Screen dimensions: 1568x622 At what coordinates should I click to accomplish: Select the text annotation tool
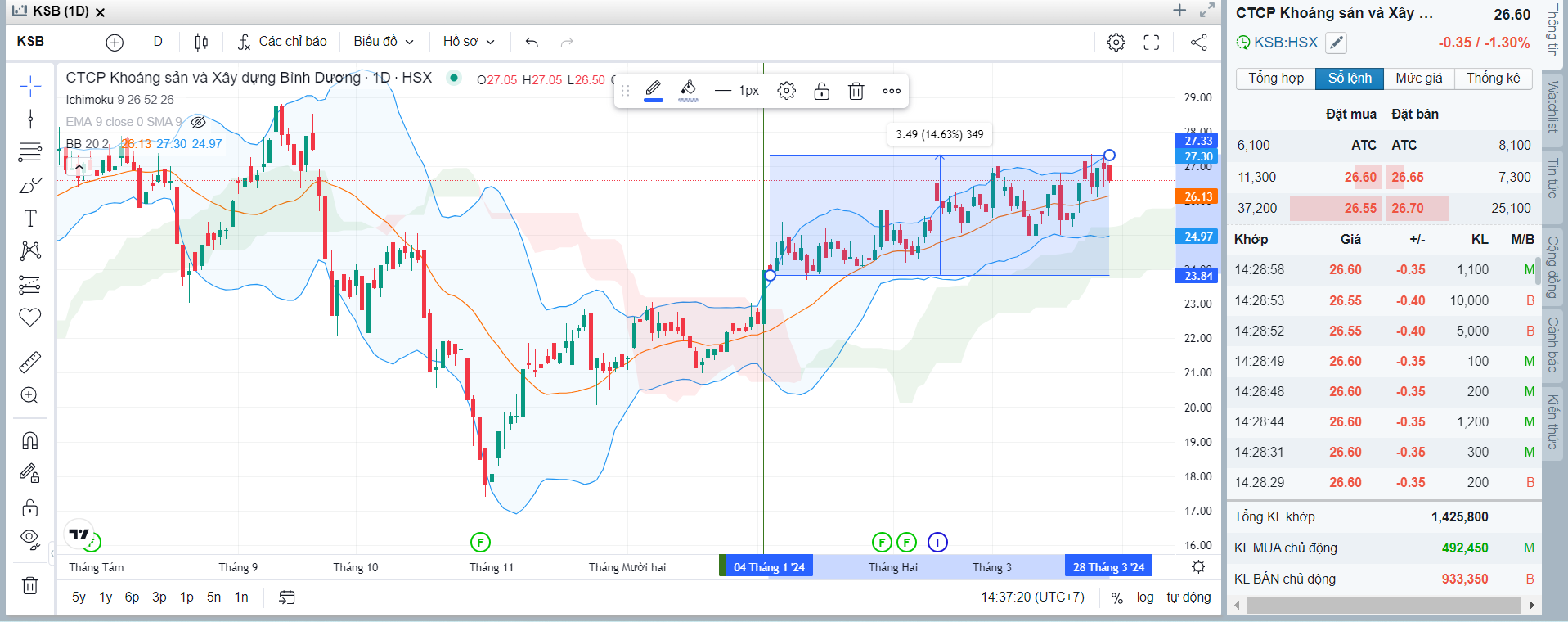pyautogui.click(x=30, y=218)
